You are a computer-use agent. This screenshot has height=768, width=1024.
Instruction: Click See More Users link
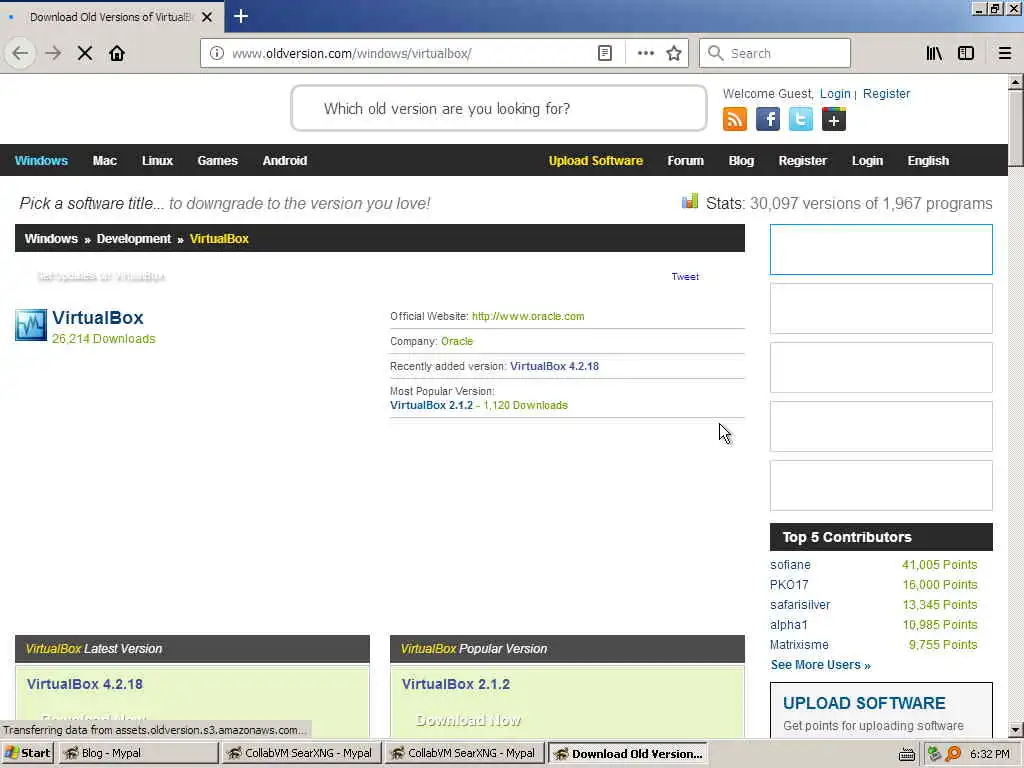(x=820, y=665)
